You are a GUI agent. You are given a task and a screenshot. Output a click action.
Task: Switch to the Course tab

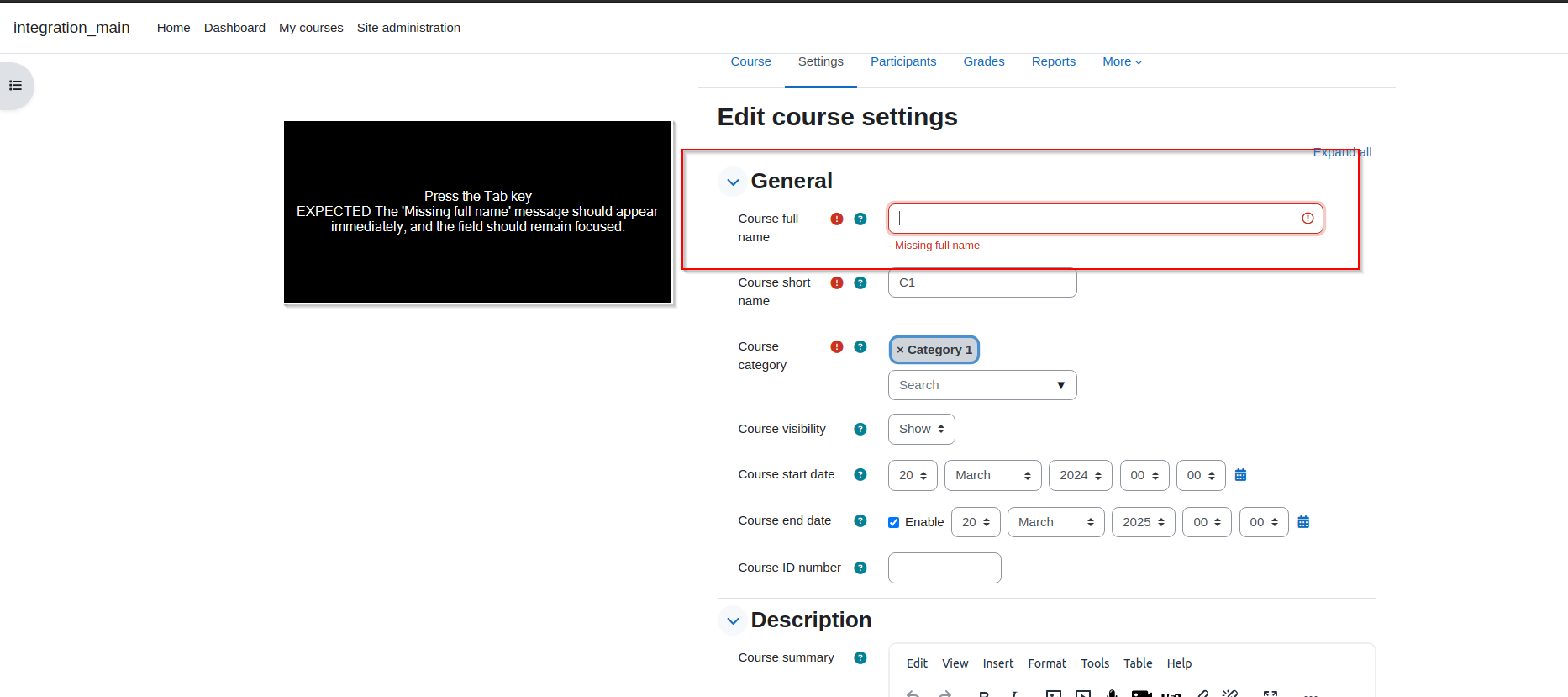click(750, 61)
